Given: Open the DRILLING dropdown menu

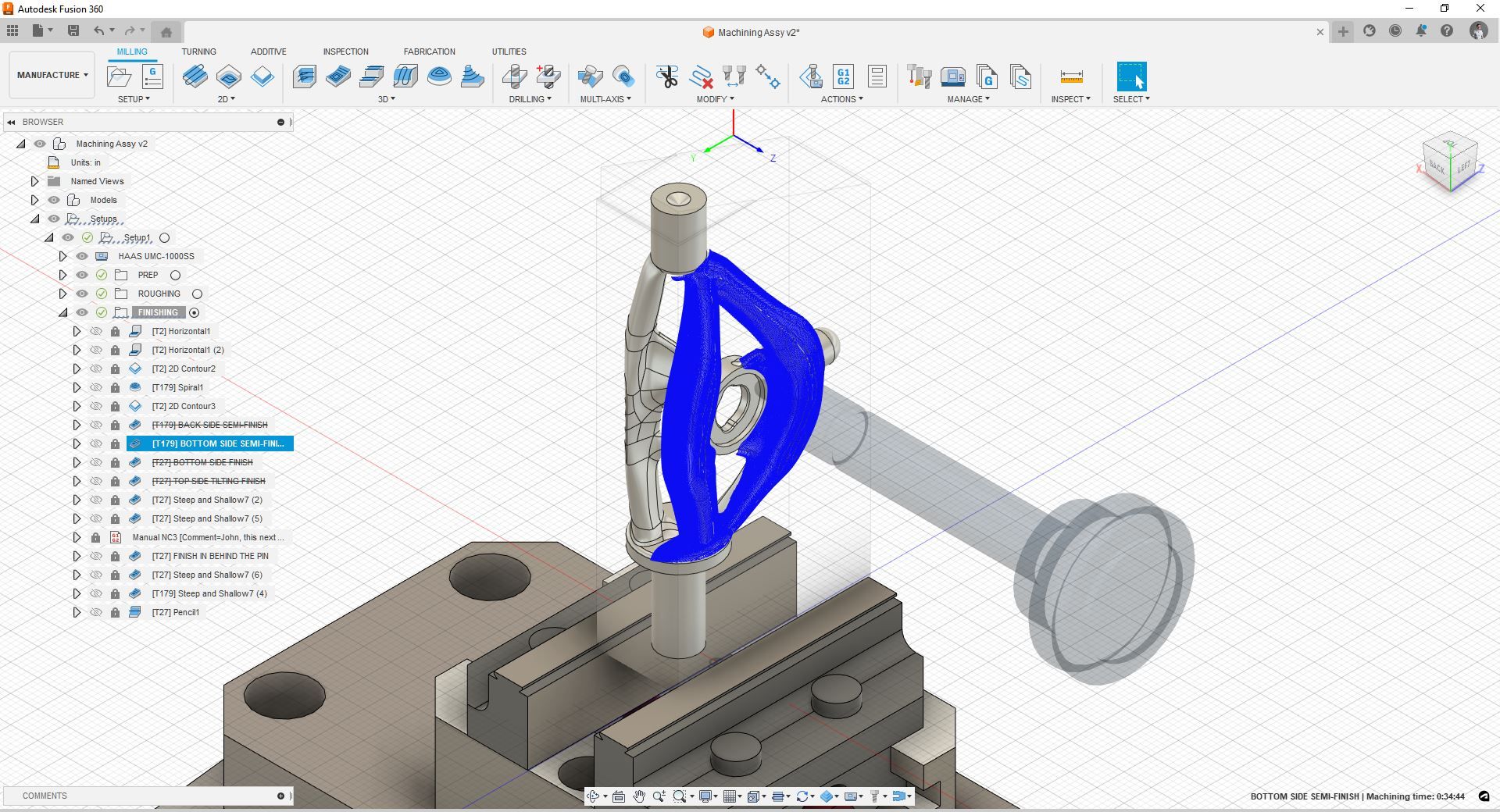Looking at the screenshot, I should (x=530, y=99).
